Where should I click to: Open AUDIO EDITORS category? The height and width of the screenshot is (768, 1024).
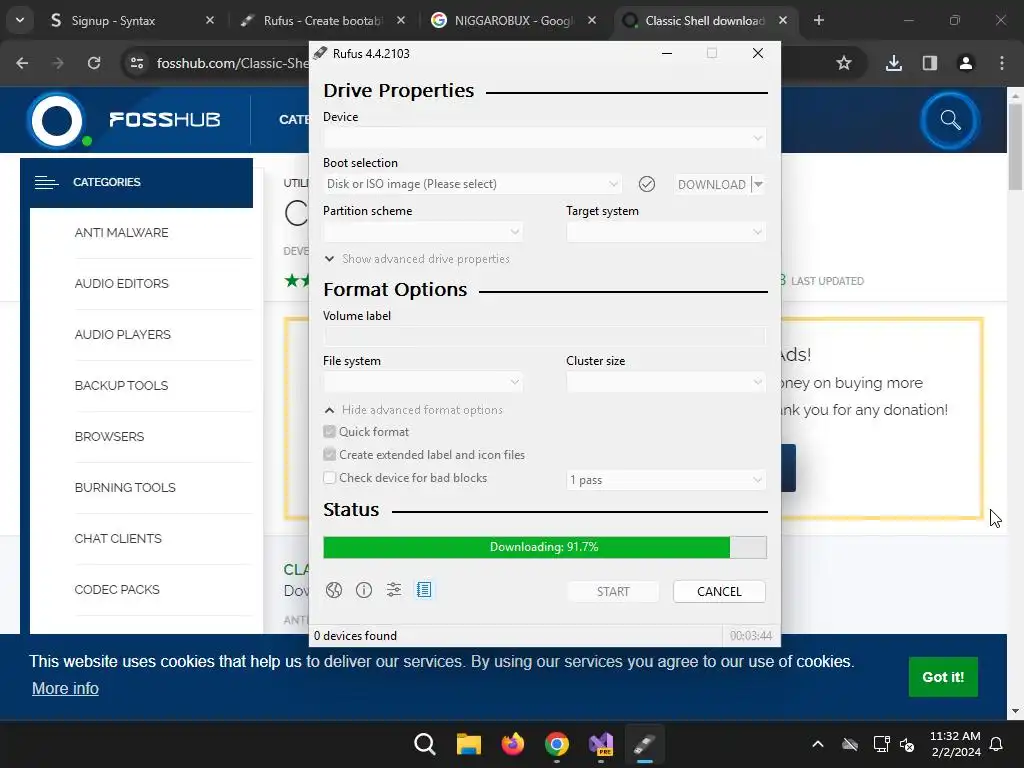[121, 283]
